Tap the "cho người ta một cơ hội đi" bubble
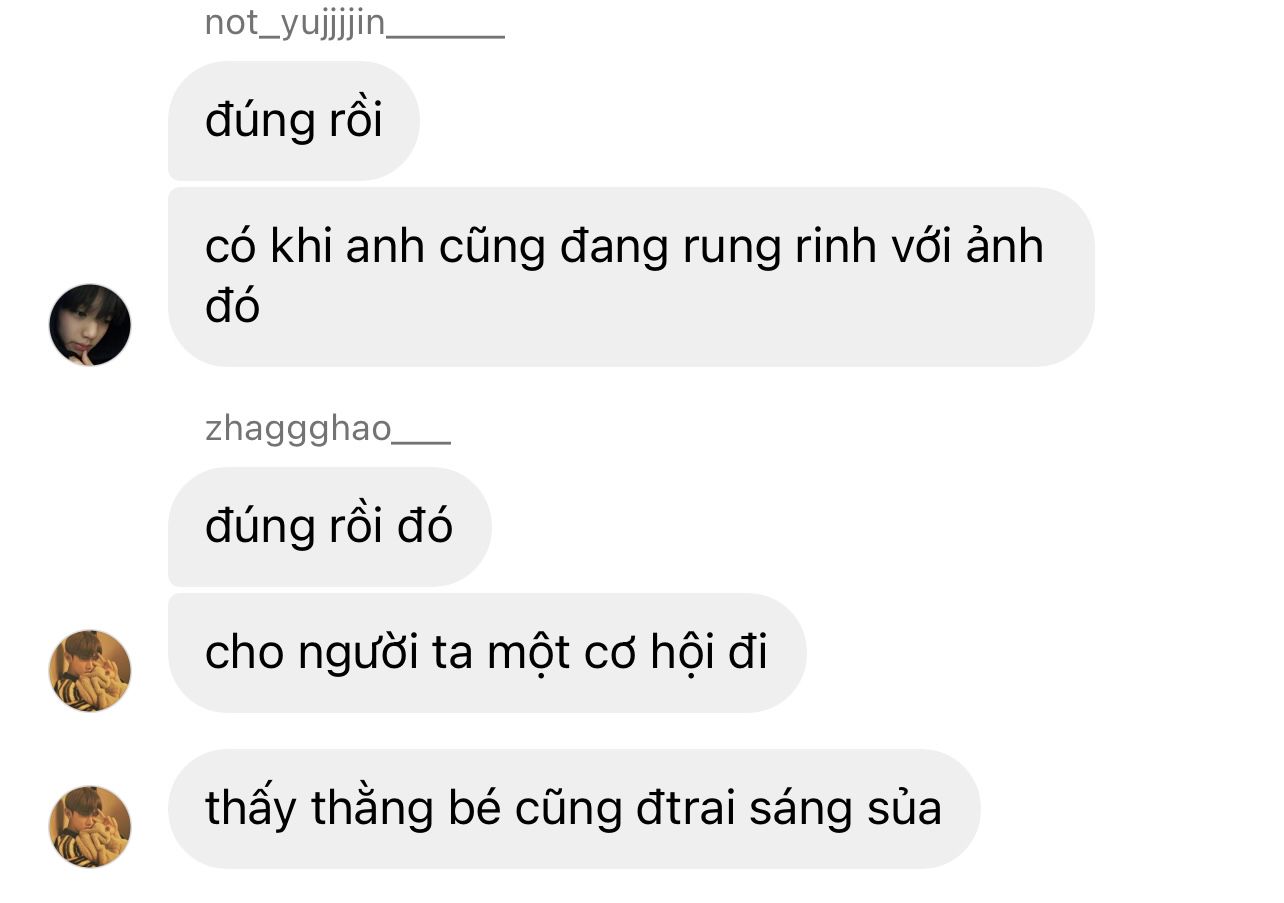This screenshot has height=903, width=1284. pyautogui.click(x=487, y=653)
